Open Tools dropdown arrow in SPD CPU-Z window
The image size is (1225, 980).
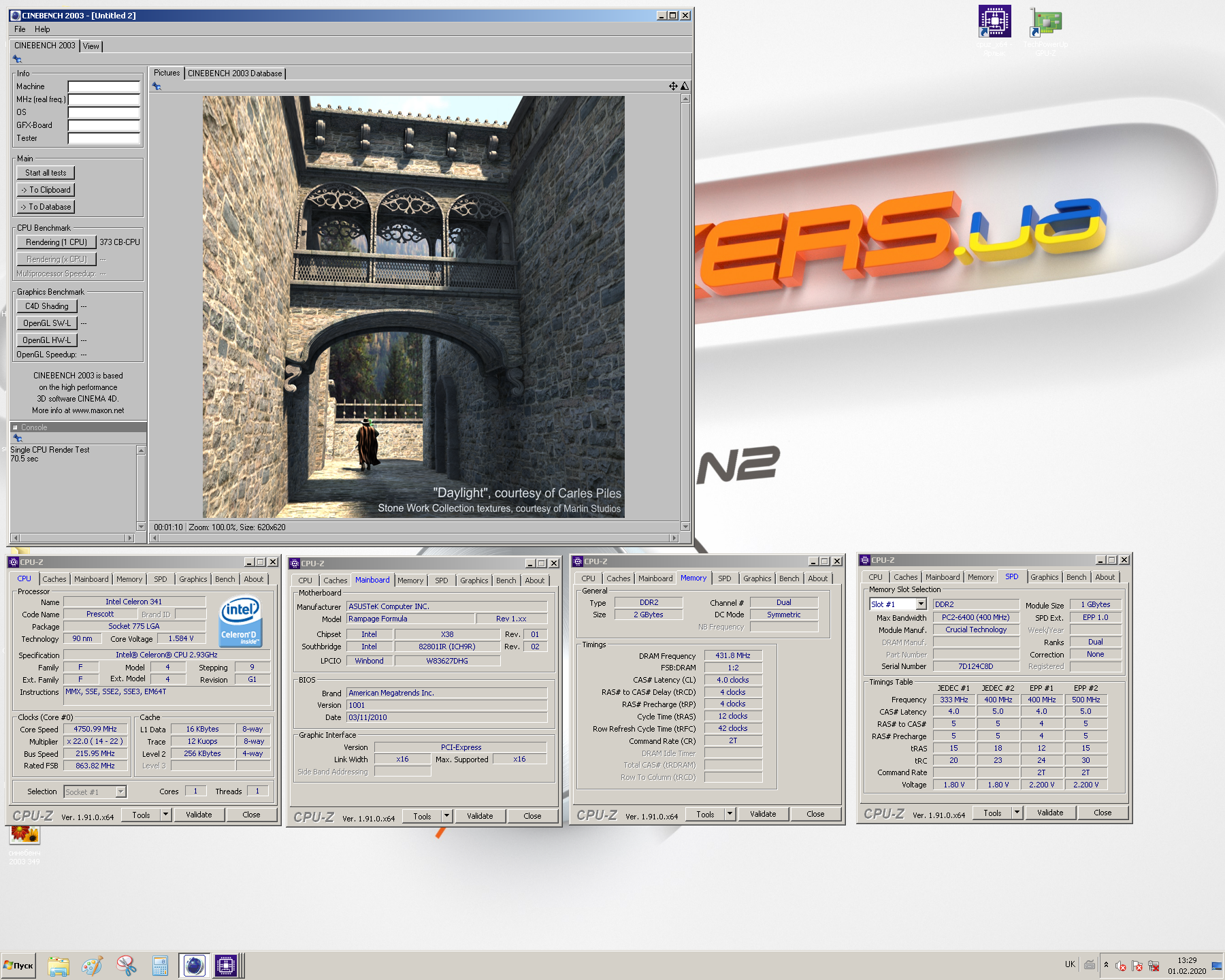click(1017, 813)
